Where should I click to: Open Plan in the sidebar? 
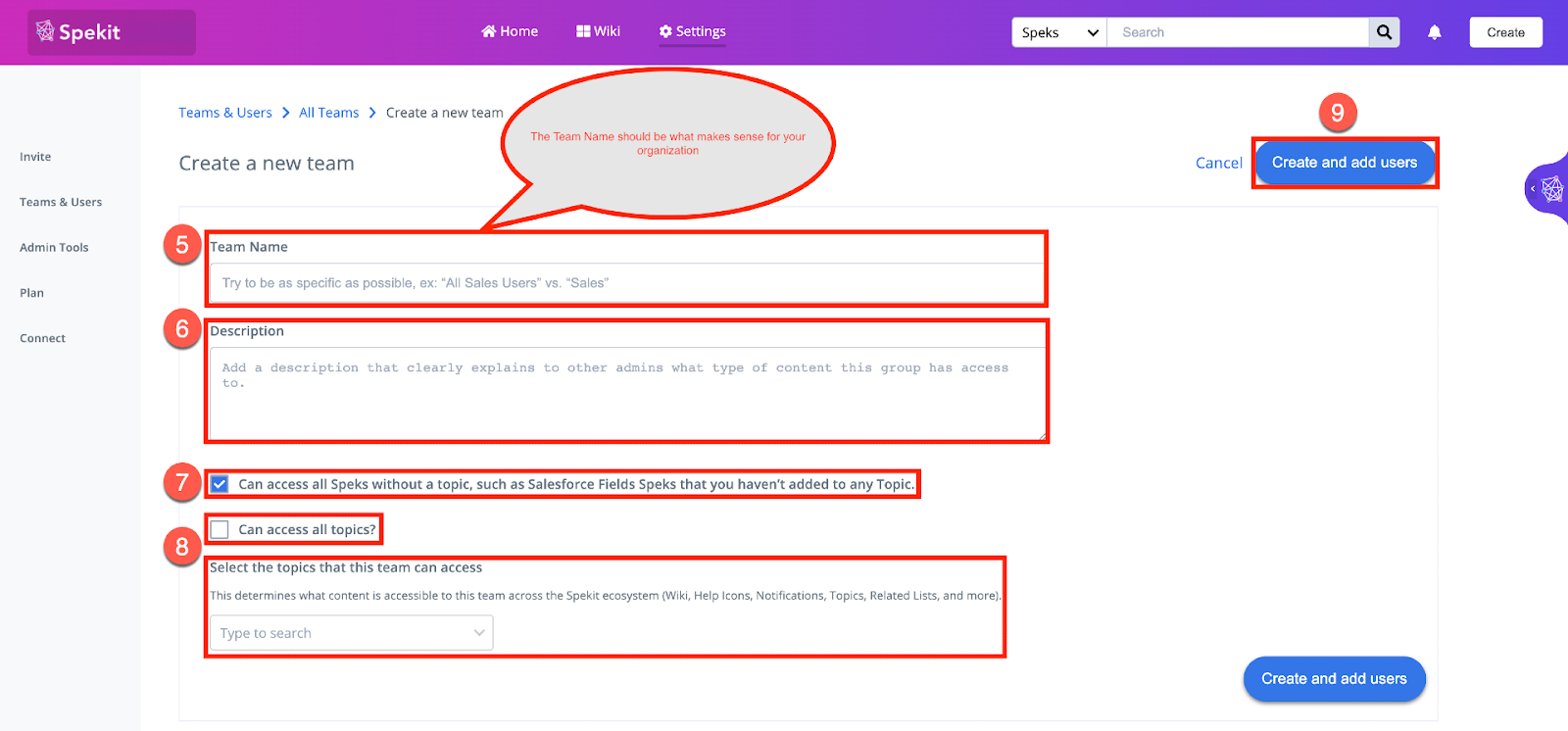point(31,293)
